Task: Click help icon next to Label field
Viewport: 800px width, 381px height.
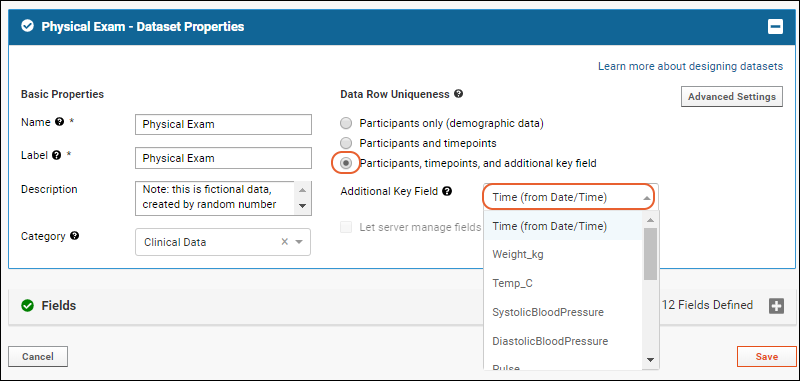Action: [56, 155]
